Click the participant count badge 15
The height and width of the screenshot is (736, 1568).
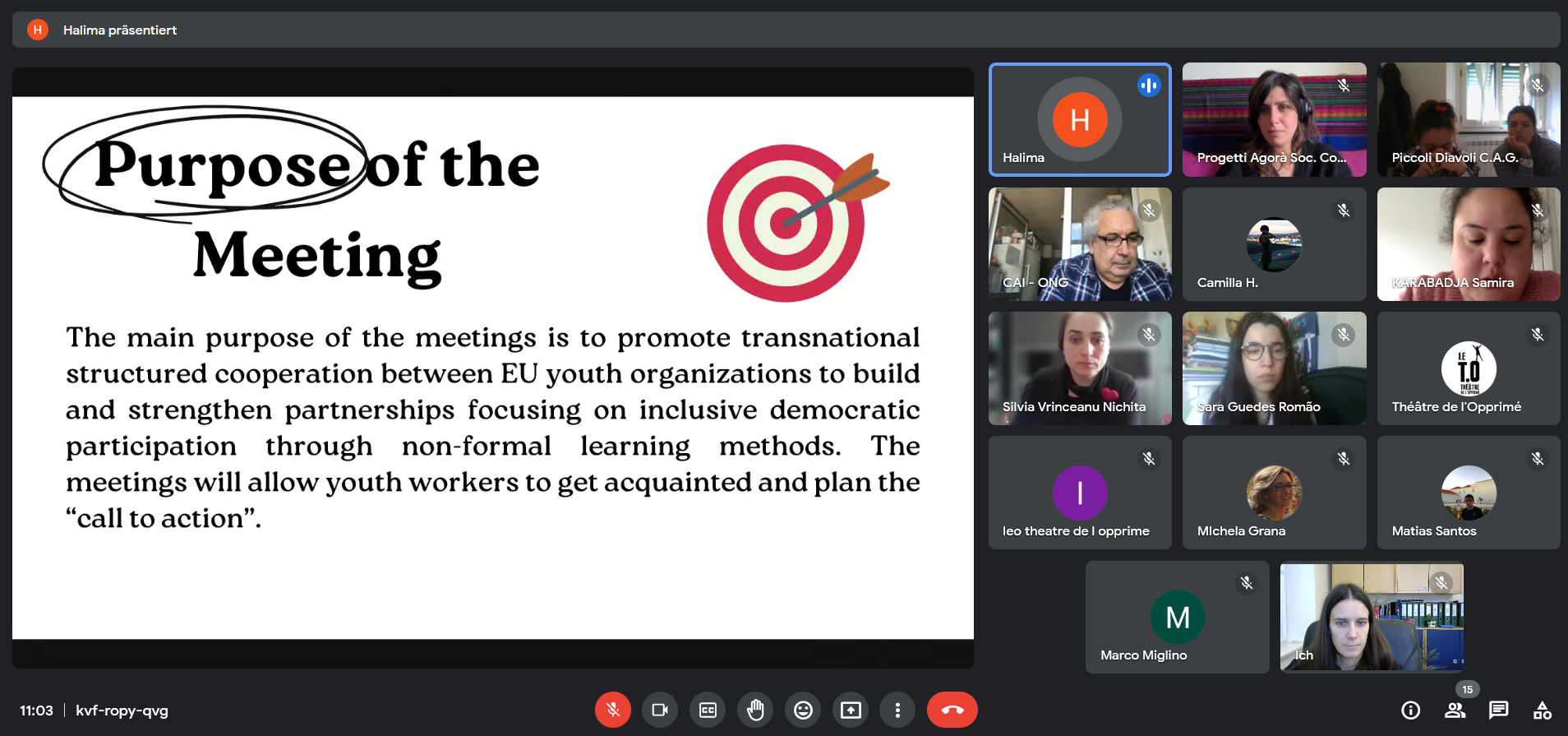tap(1467, 690)
